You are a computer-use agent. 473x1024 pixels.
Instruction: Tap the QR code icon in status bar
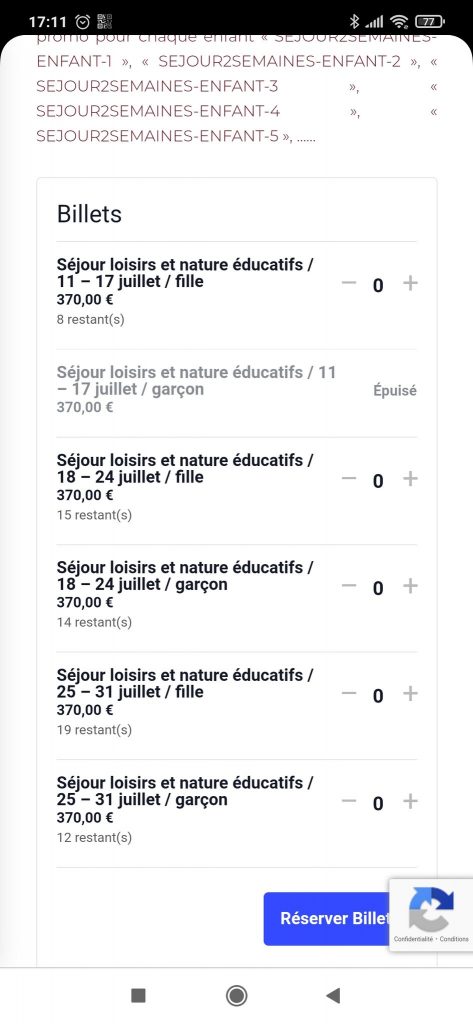coord(105,22)
